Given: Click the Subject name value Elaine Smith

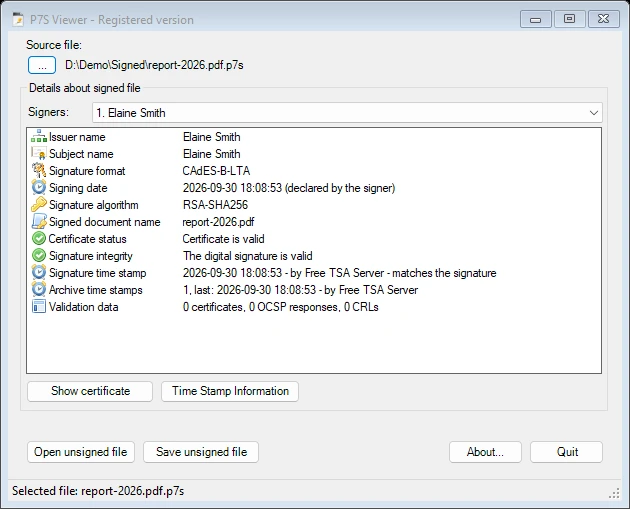Looking at the screenshot, I should tap(212, 154).
